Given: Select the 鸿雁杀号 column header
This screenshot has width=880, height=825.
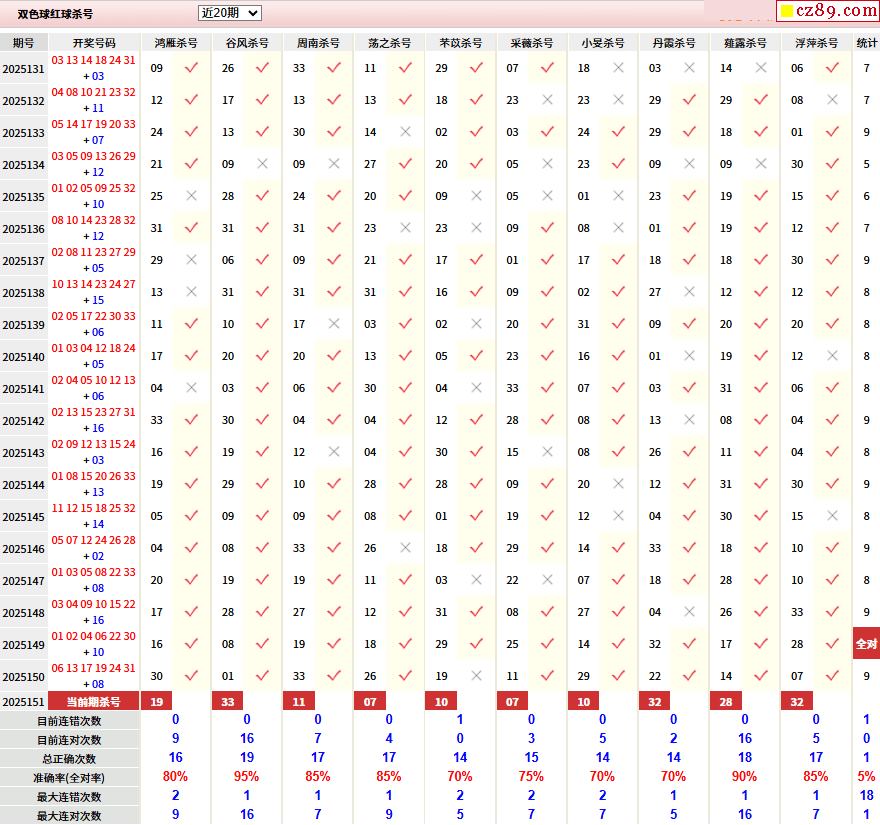Looking at the screenshot, I should tap(176, 43).
